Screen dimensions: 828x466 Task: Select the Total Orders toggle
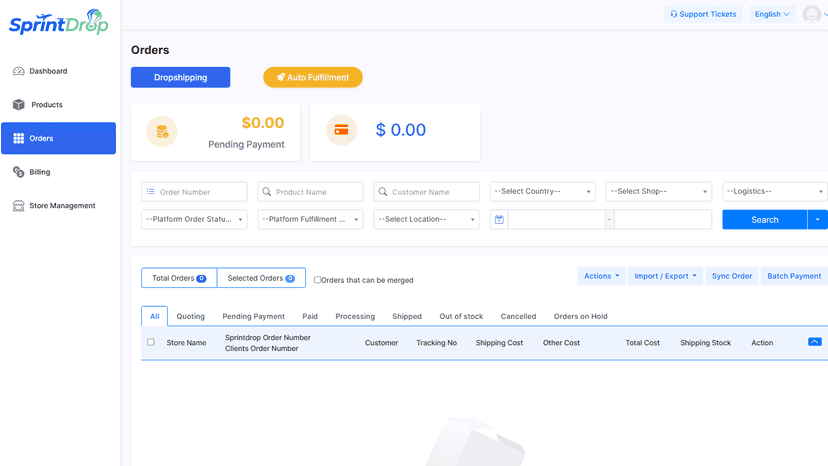tap(179, 278)
